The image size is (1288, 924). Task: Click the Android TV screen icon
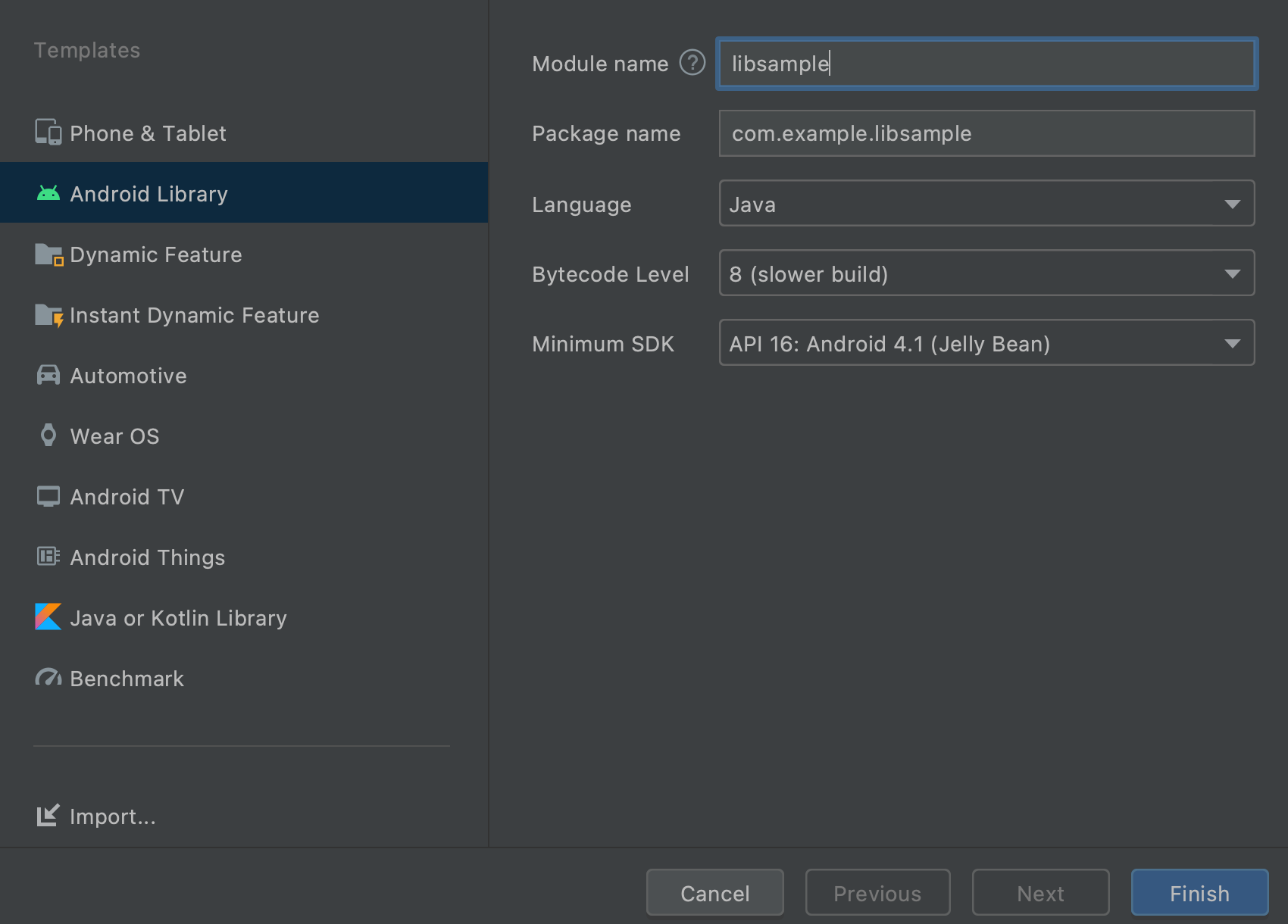click(x=48, y=496)
